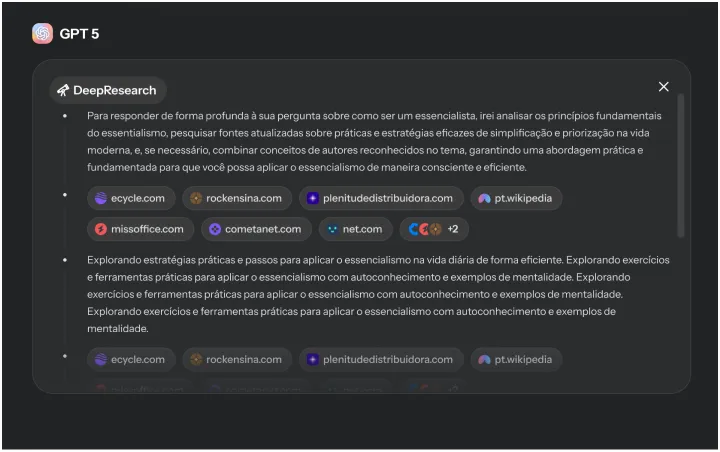720x452 pixels.
Task: Click paragraph starting 'Explorando estratégias práticas'
Action: pyautogui.click(x=378, y=294)
